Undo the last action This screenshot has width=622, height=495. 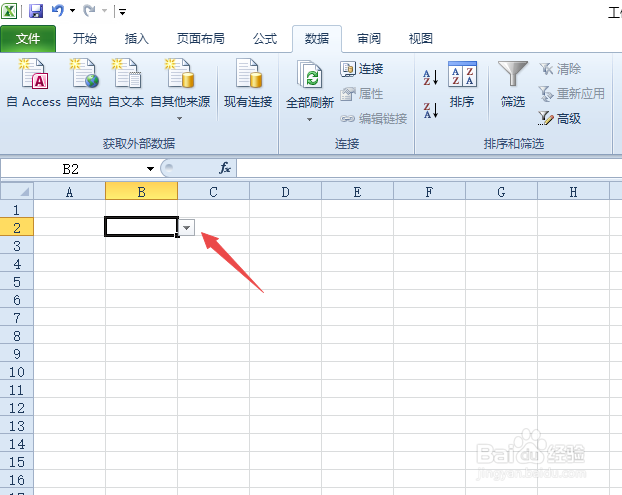tap(58, 11)
